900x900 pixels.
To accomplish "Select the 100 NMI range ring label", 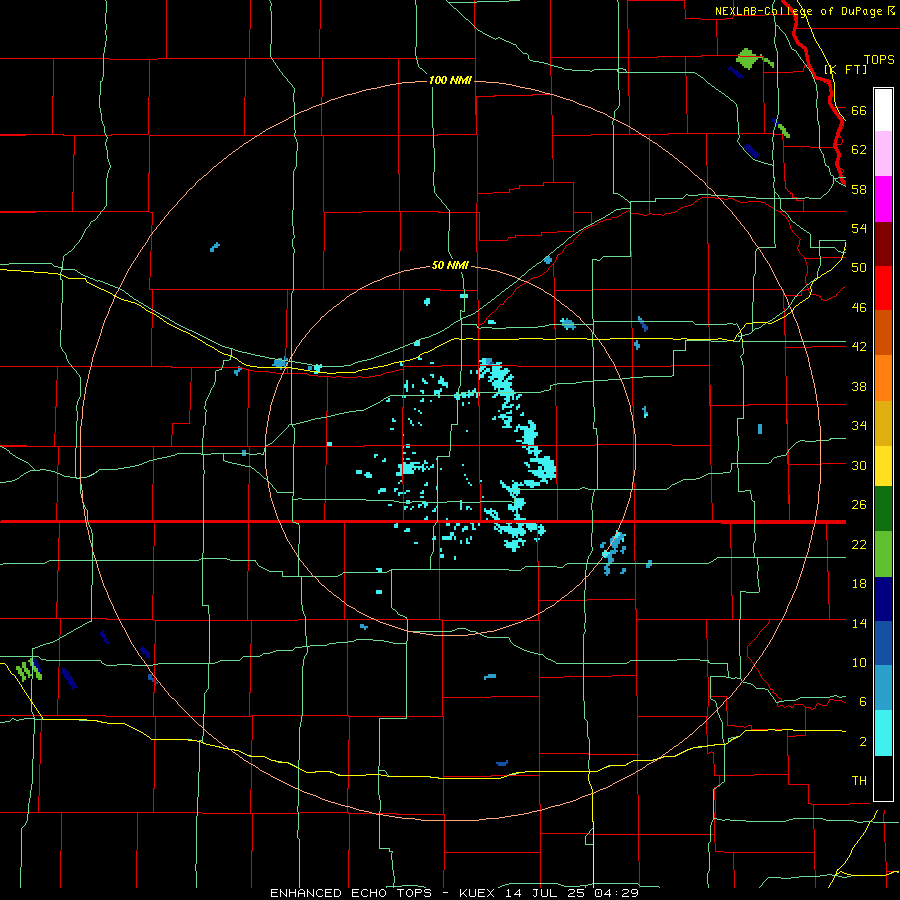I will 450,80.
